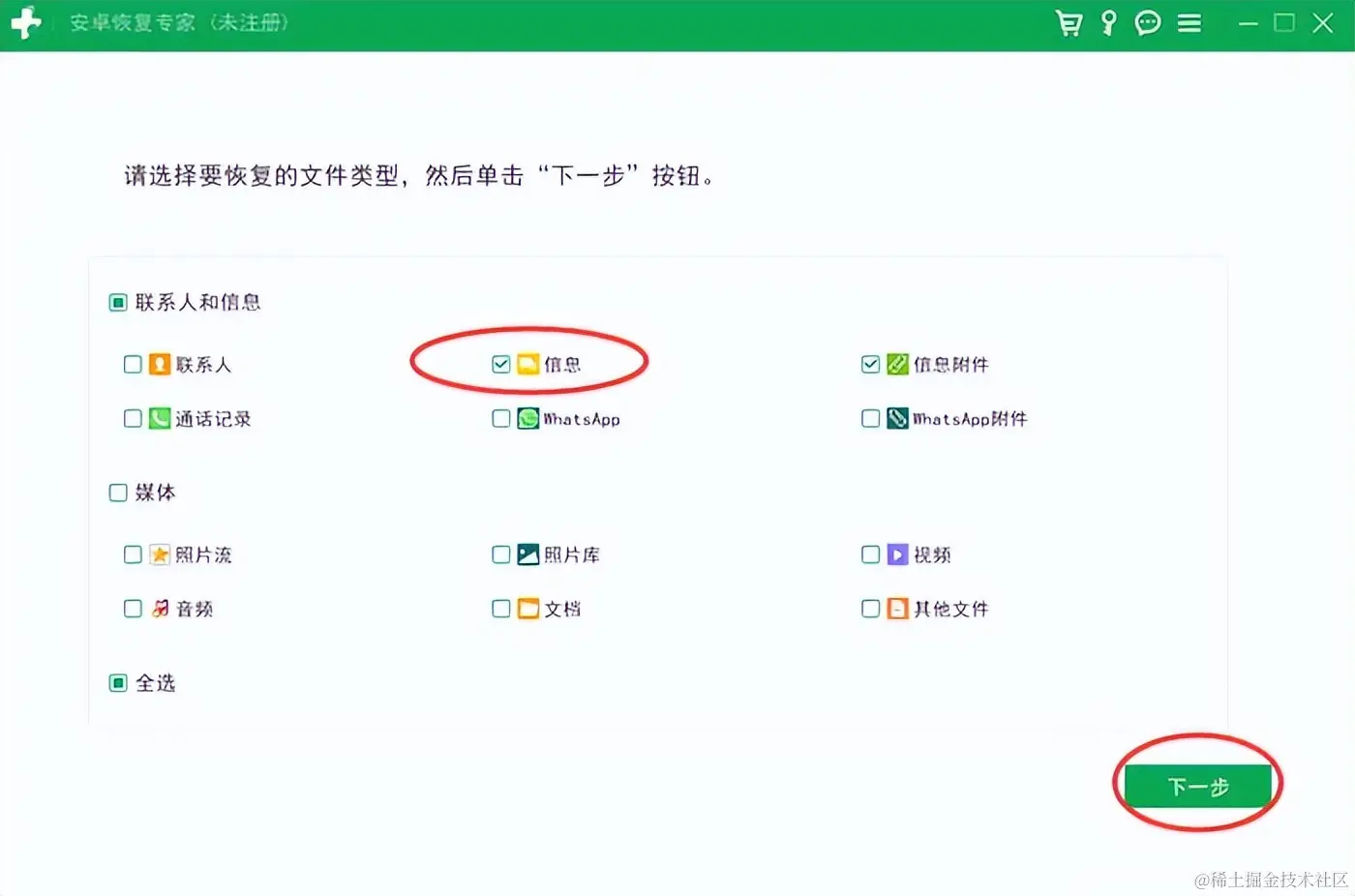Click the 下一步 next button
Image resolution: width=1355 pixels, height=896 pixels.
[1198, 787]
